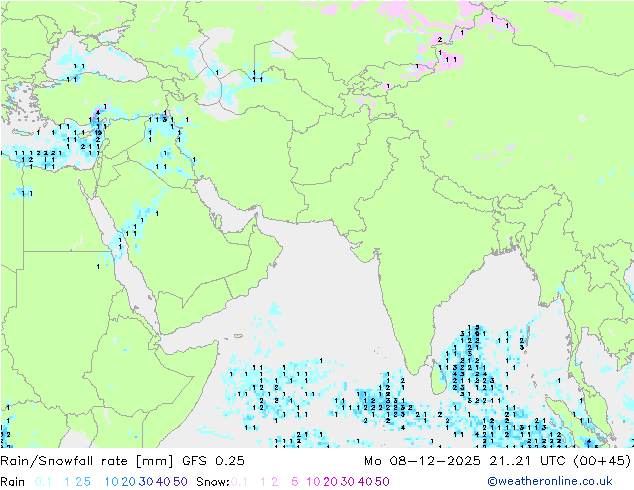This screenshot has height=490, width=634.
Task: Click the Rain 0.1 legend color value
Action: (43, 482)
